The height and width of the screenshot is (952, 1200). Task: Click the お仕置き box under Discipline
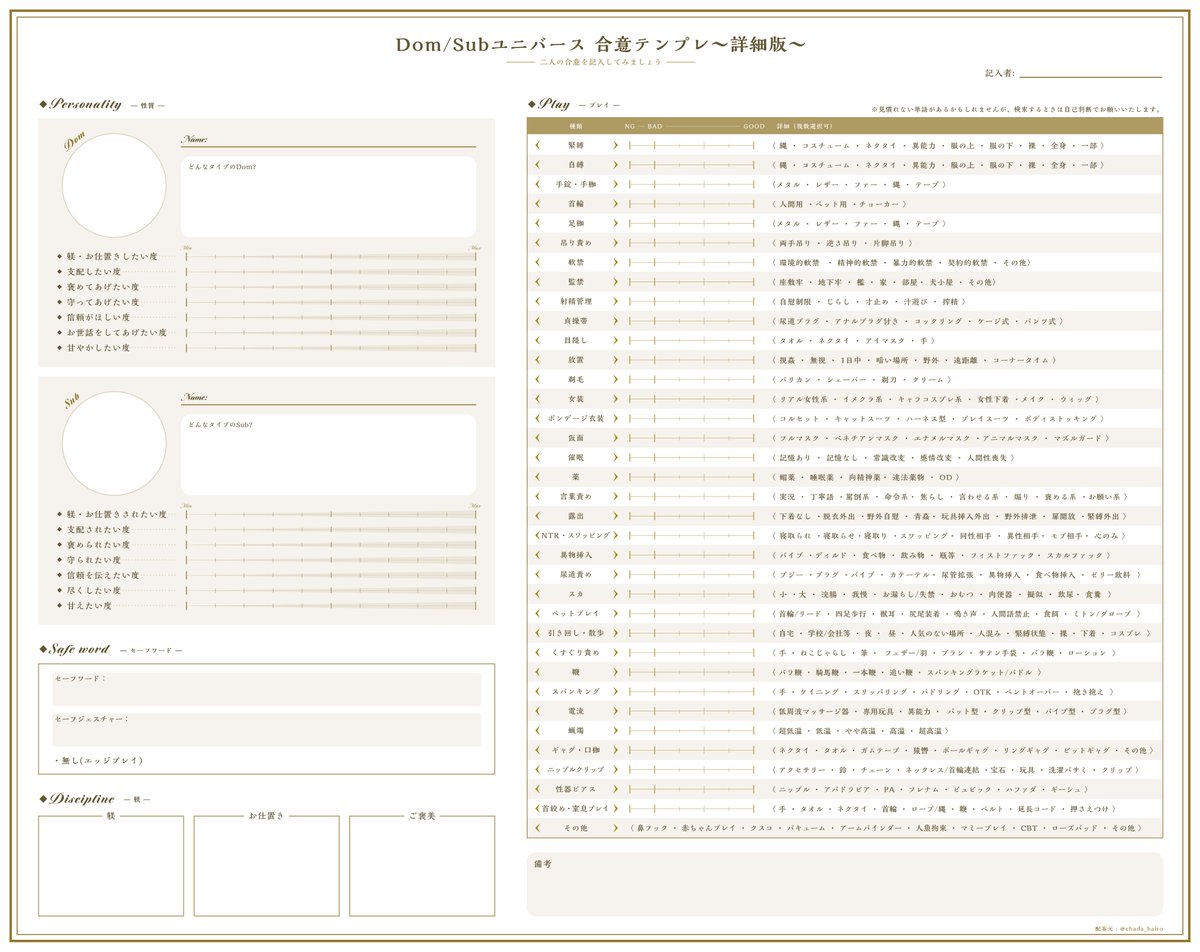point(266,866)
